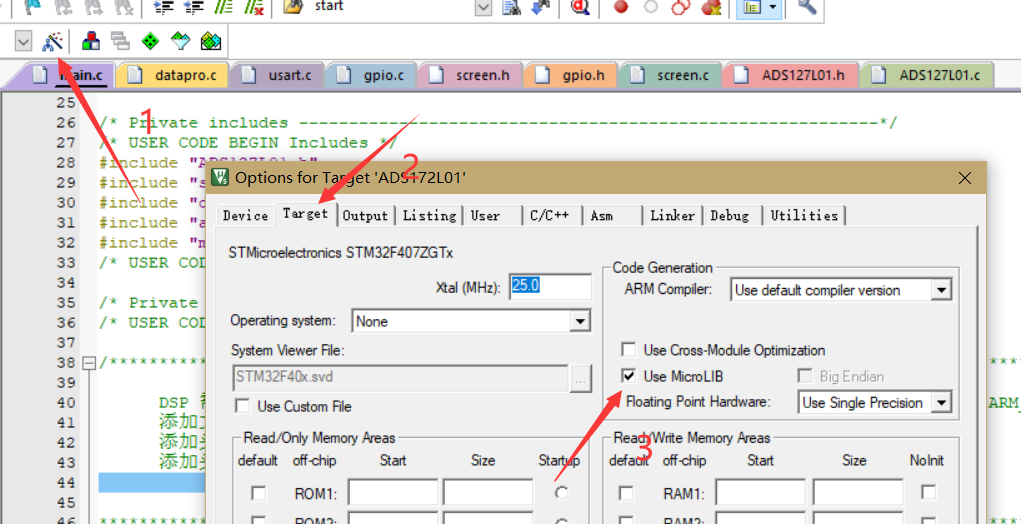The image size is (1021, 524).
Task: Click the Comment selection icon
Action: pyautogui.click(x=223, y=7)
